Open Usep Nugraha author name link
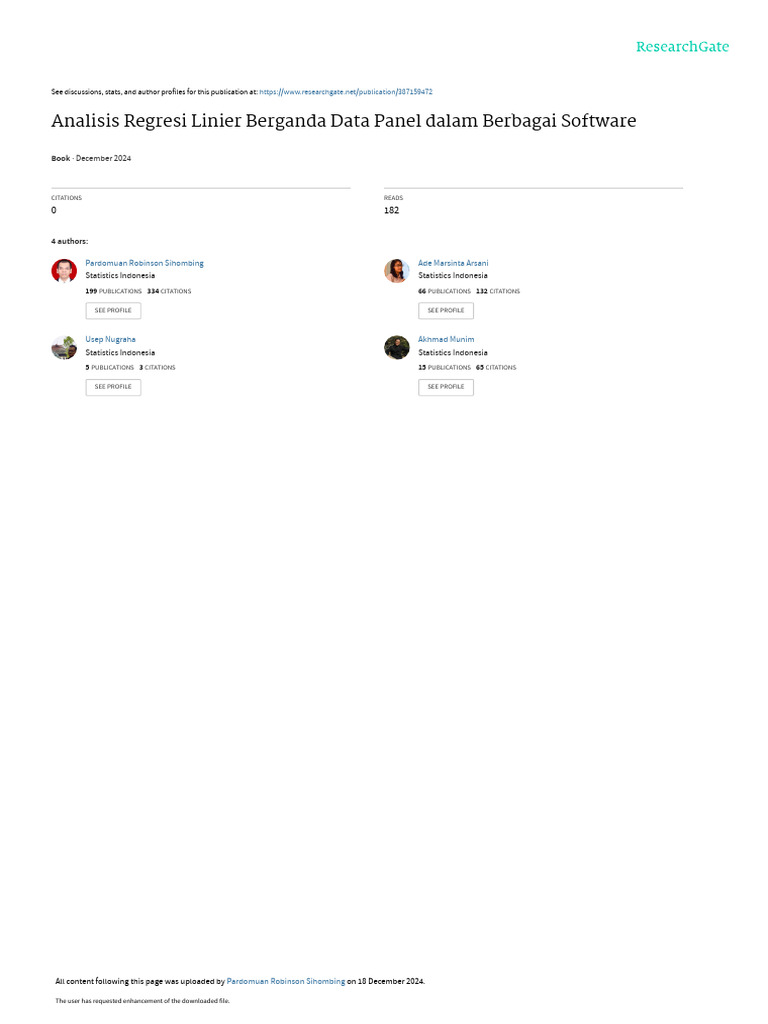This screenshot has width=768, height=1024. 110,340
